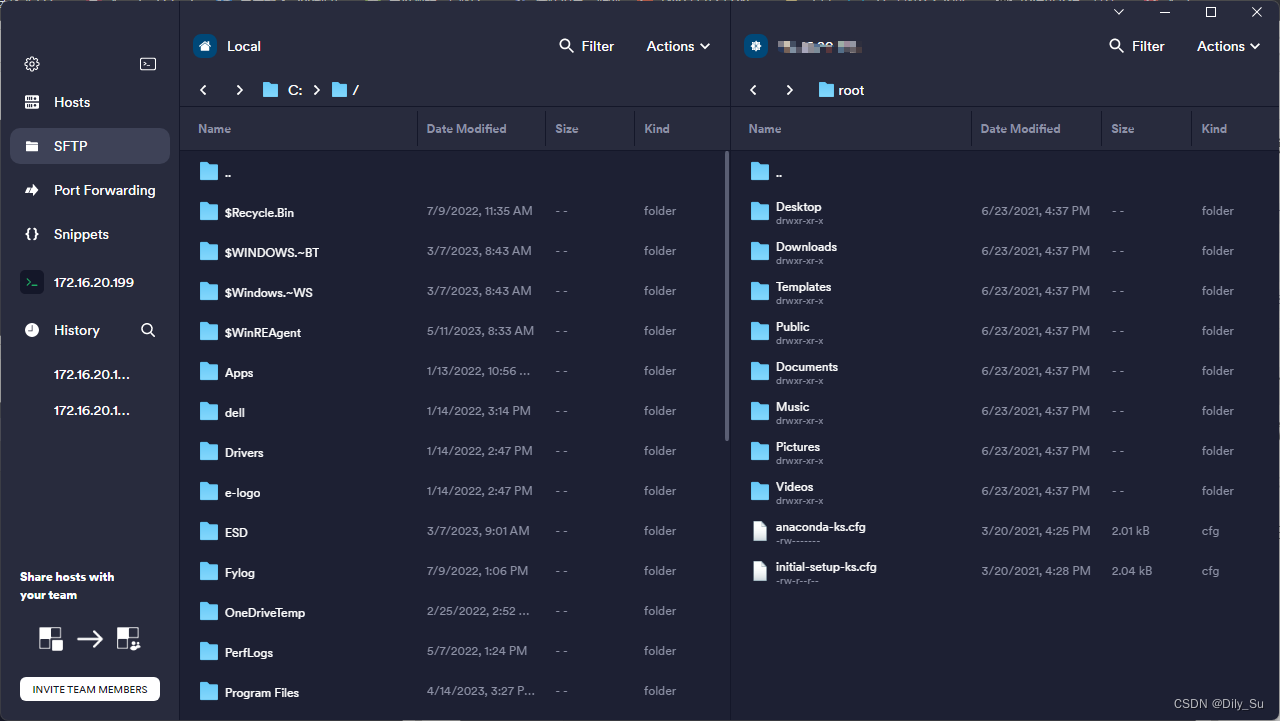The height and width of the screenshot is (721, 1280).
Task: Go forward in the remote pane
Action: pos(790,90)
